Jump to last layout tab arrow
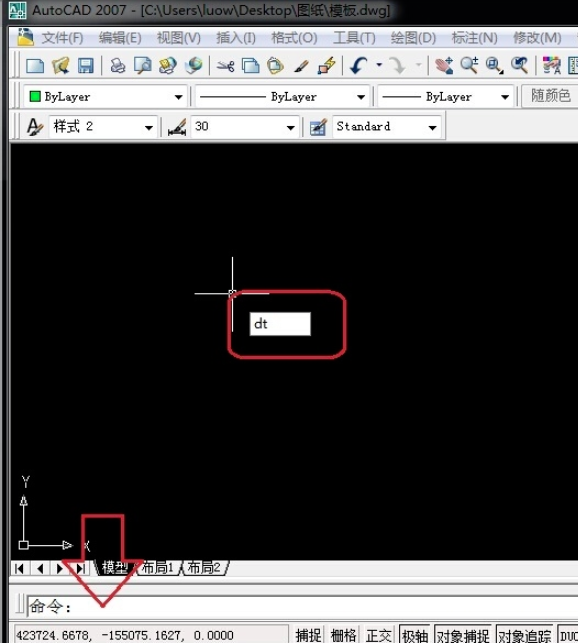Viewport: 578px width, 643px height. [x=81, y=568]
